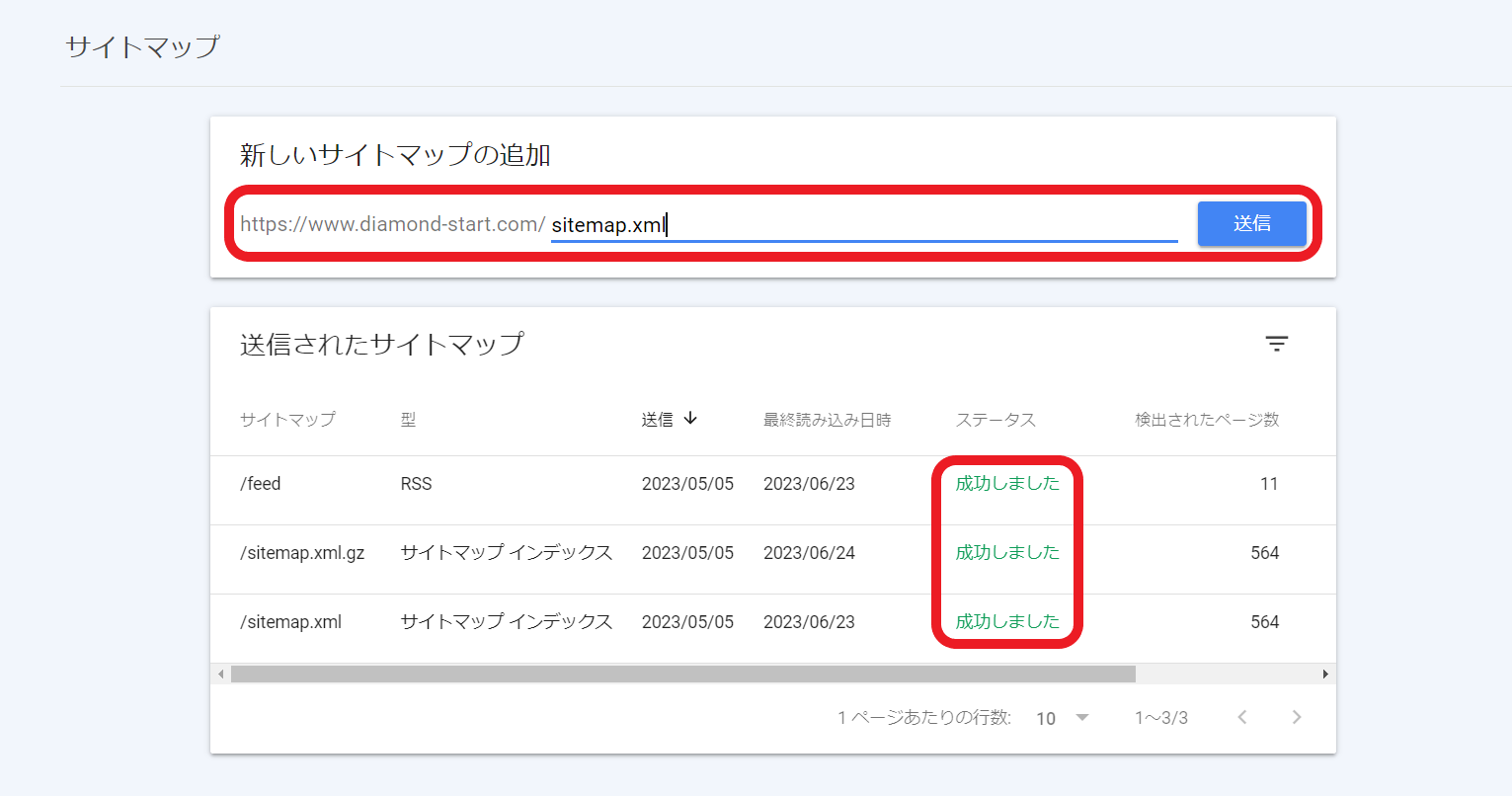Click the 送信 submit button
The image size is (1512, 796).
(1251, 224)
